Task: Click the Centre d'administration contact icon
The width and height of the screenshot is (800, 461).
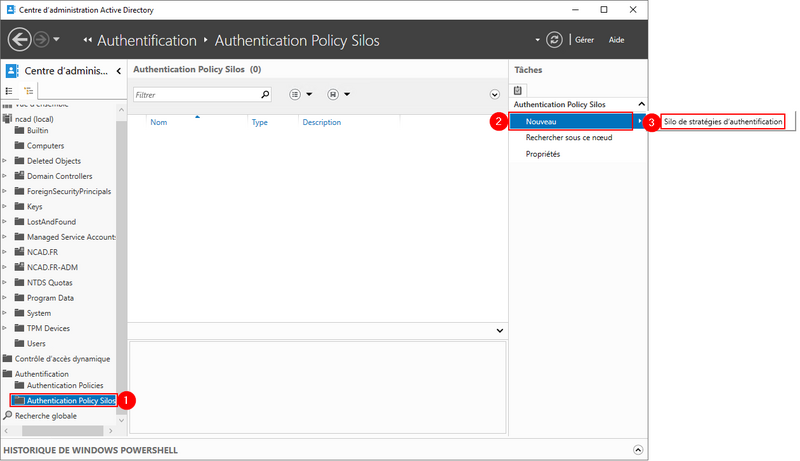Action: point(12,71)
